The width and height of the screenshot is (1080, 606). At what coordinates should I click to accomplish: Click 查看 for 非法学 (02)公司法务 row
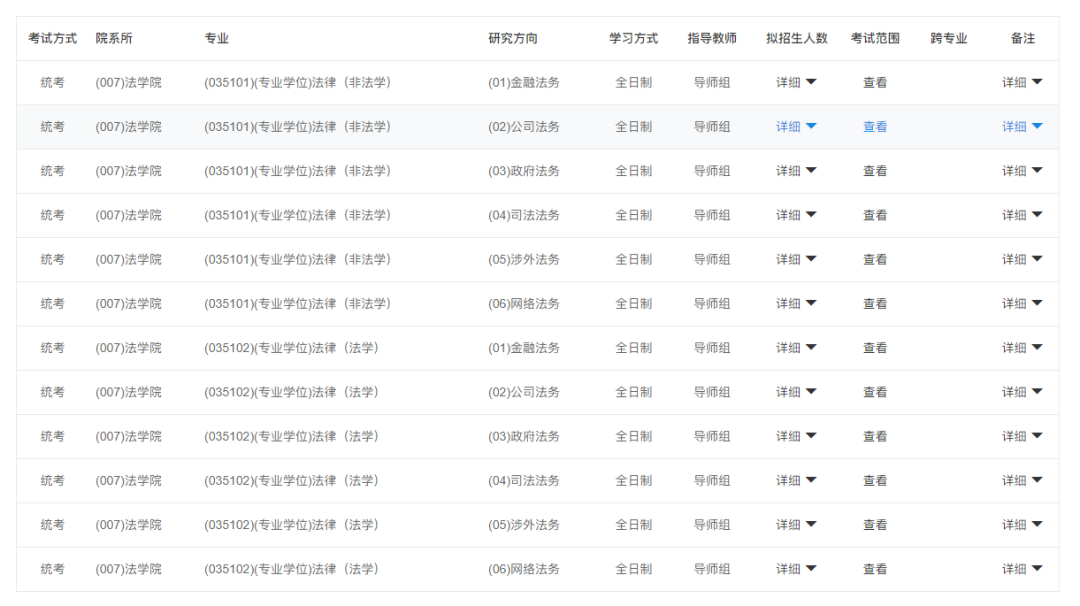[x=875, y=127]
